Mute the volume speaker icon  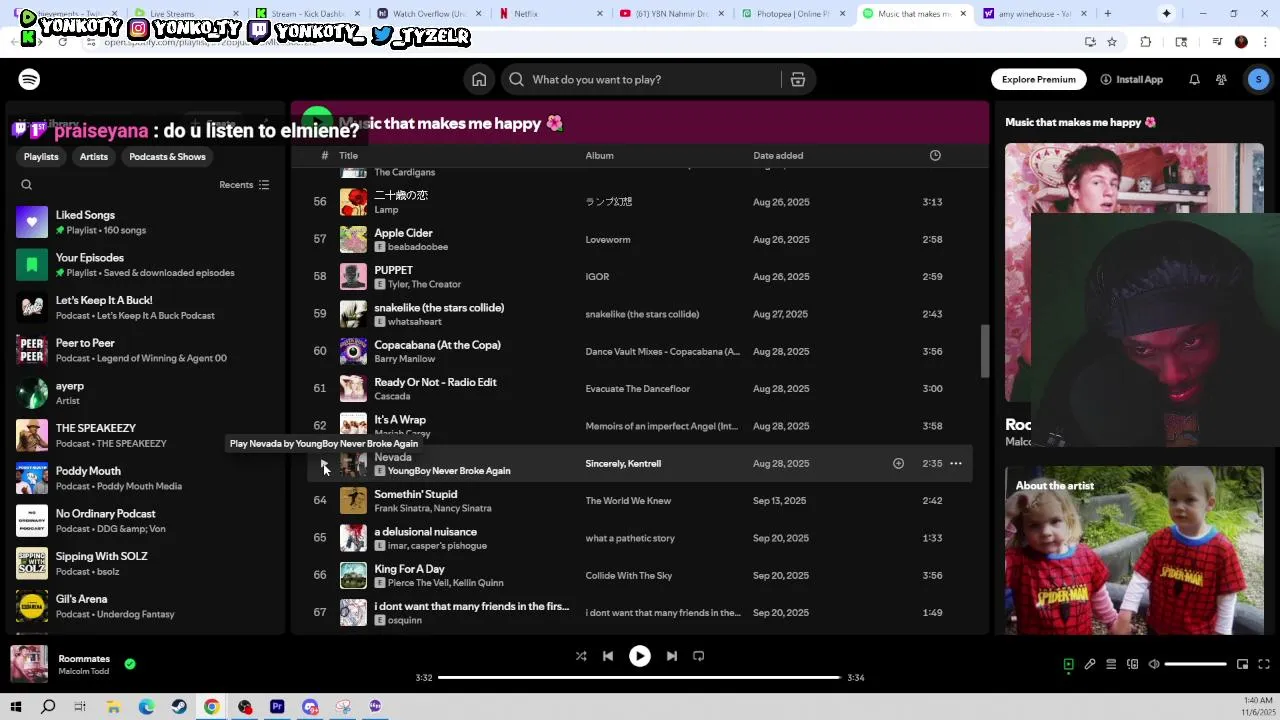1154,664
